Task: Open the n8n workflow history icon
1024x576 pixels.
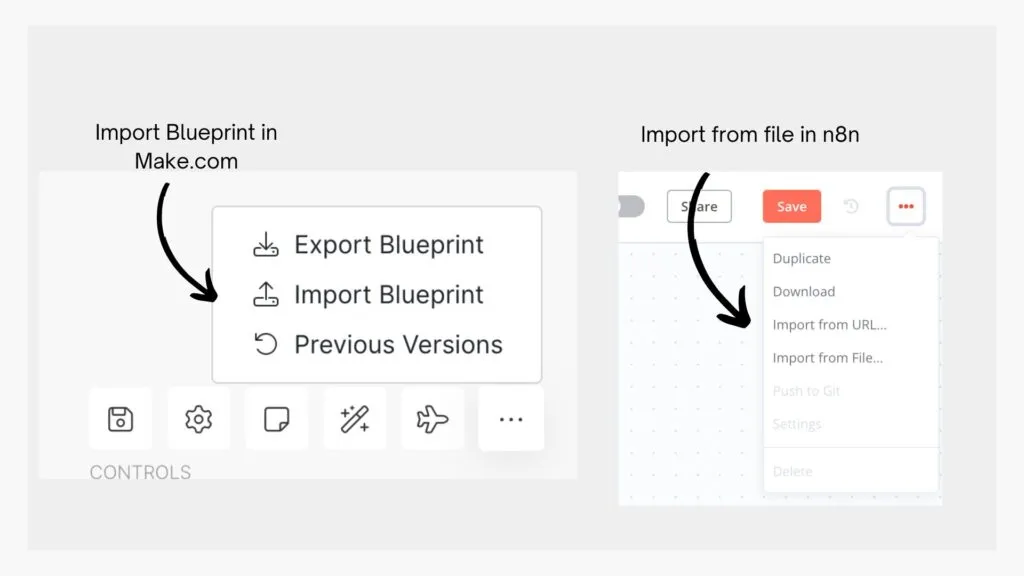Action: click(x=851, y=207)
